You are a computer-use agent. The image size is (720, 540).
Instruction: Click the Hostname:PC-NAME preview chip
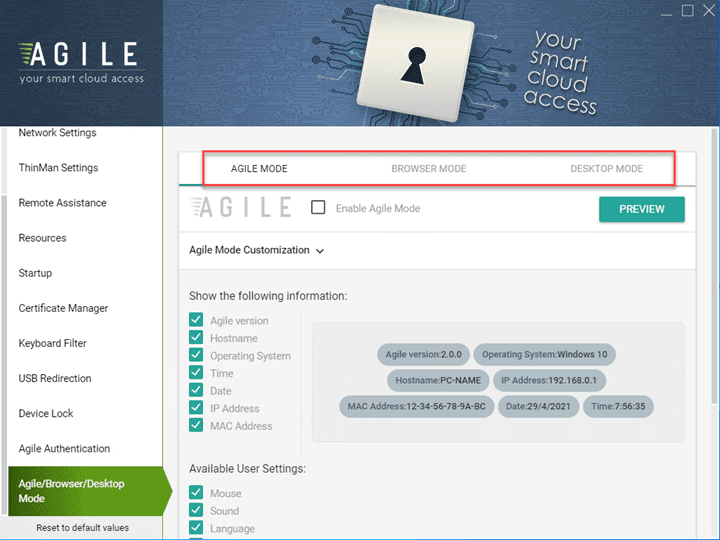[x=438, y=381]
